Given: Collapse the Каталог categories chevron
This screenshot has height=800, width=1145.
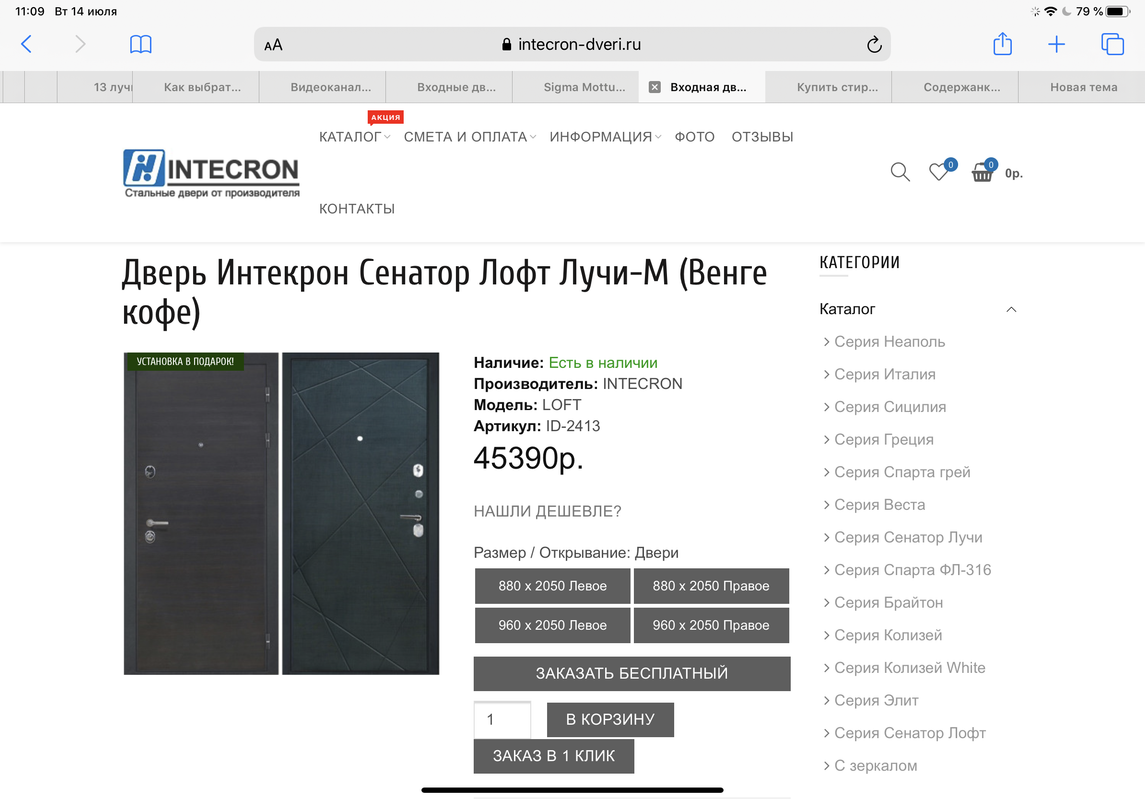Looking at the screenshot, I should [1011, 309].
